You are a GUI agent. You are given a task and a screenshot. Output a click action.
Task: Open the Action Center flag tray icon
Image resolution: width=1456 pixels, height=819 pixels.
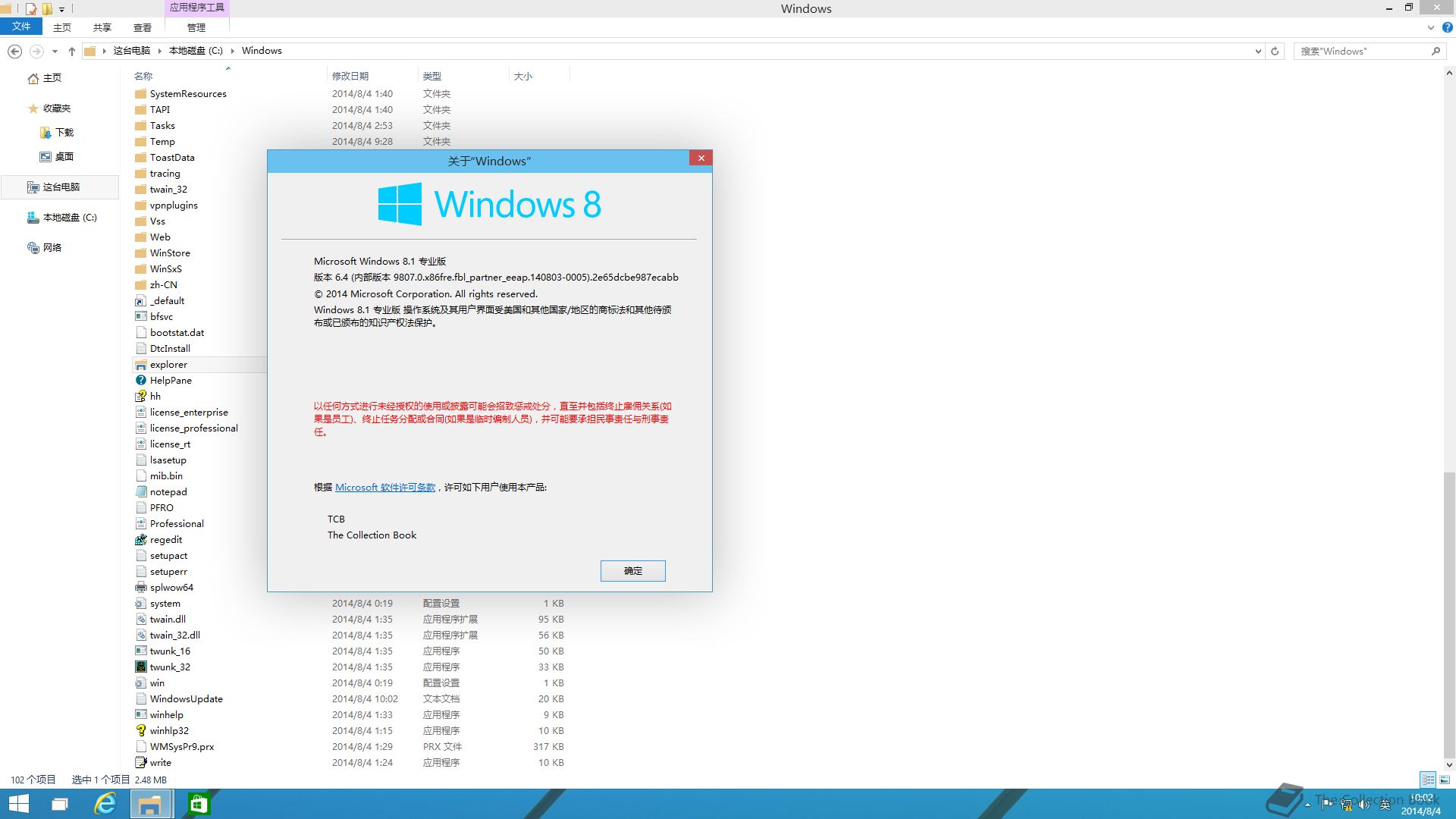[1327, 805]
